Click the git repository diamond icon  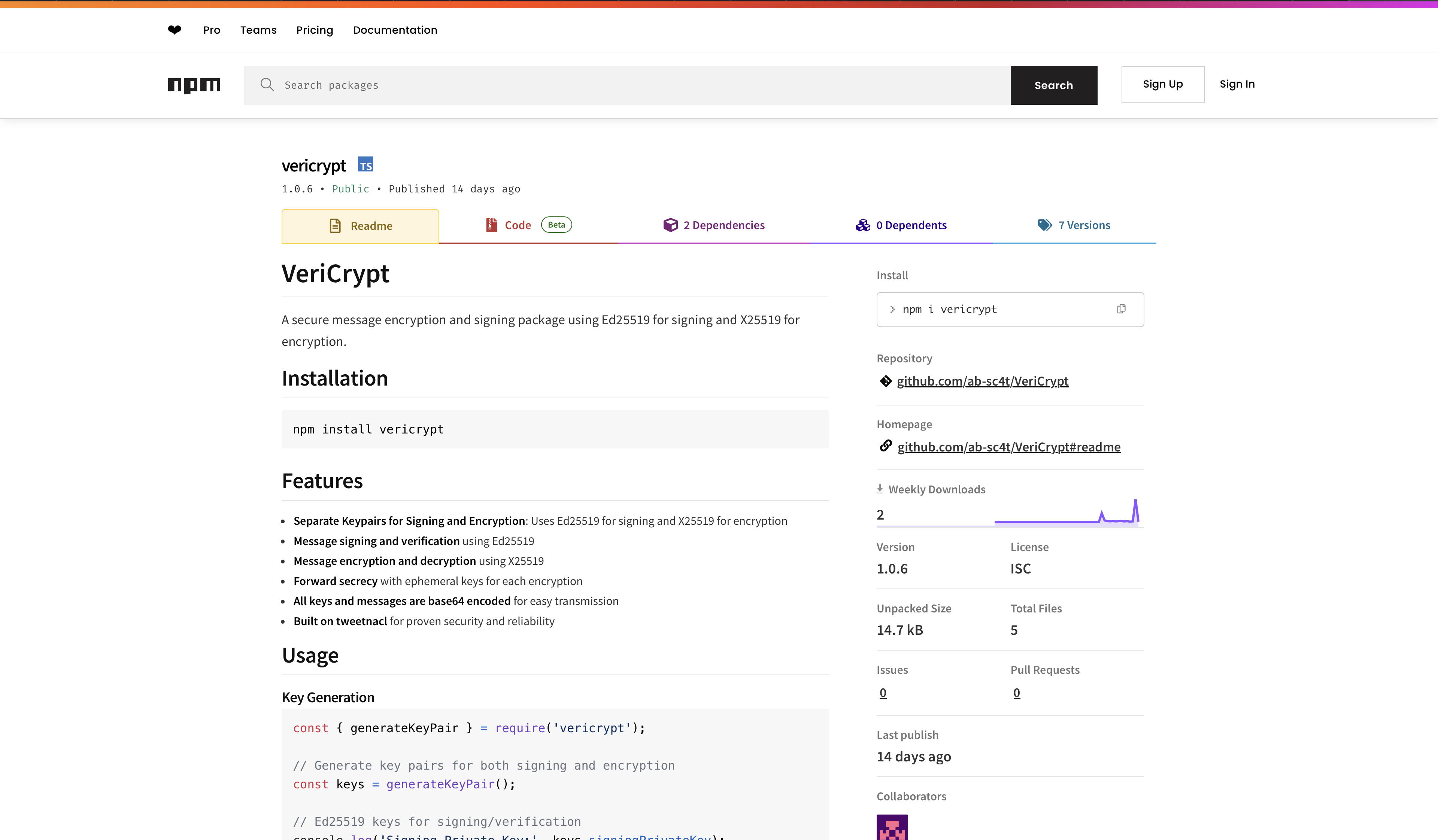(x=886, y=381)
